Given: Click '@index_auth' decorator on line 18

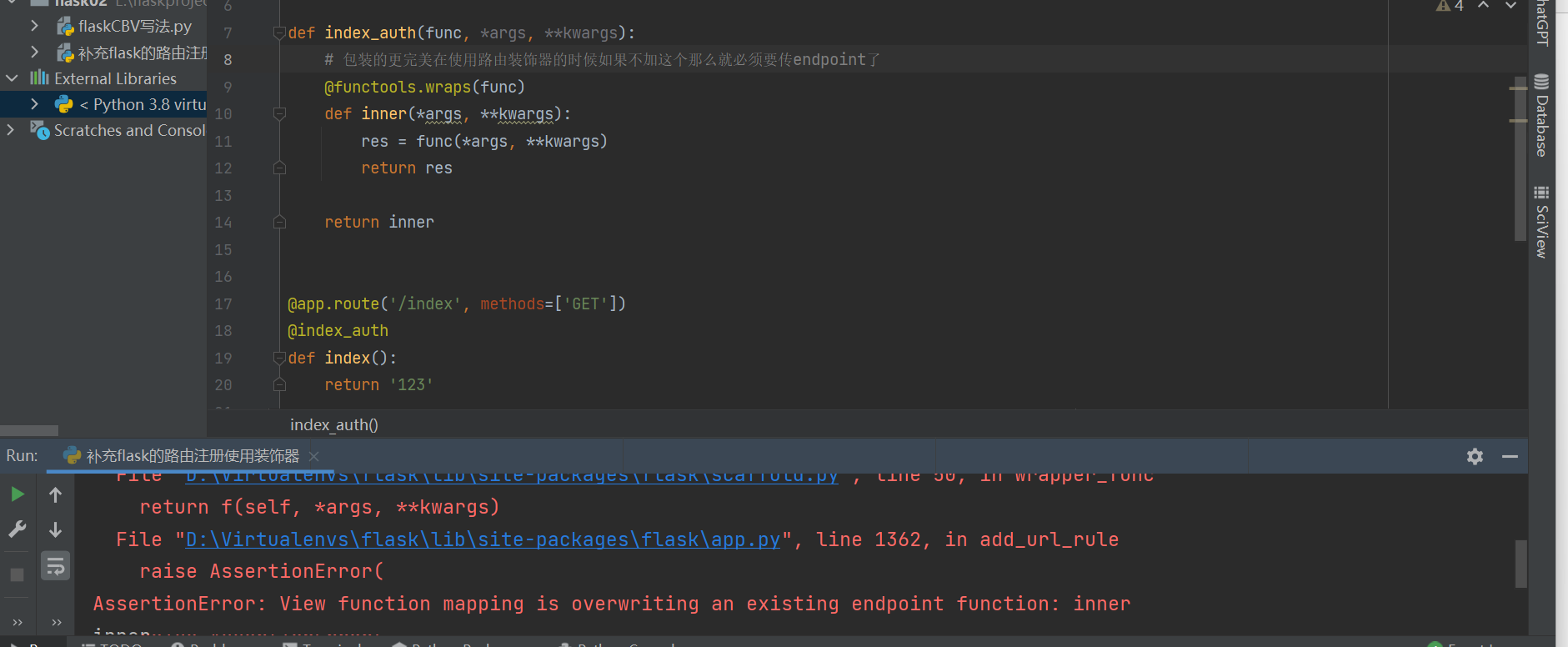Looking at the screenshot, I should pos(338,330).
